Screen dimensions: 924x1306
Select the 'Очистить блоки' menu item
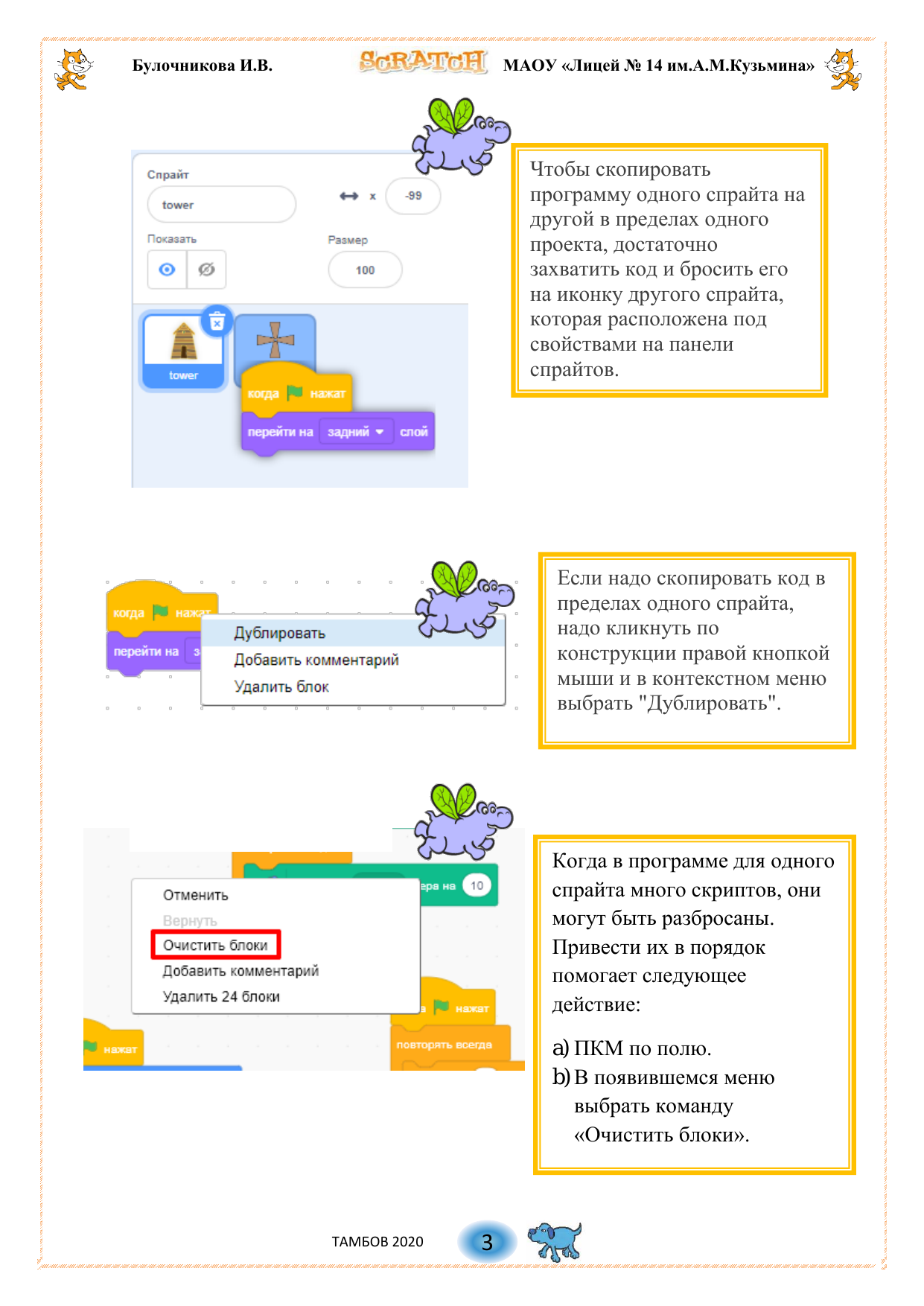point(215,945)
